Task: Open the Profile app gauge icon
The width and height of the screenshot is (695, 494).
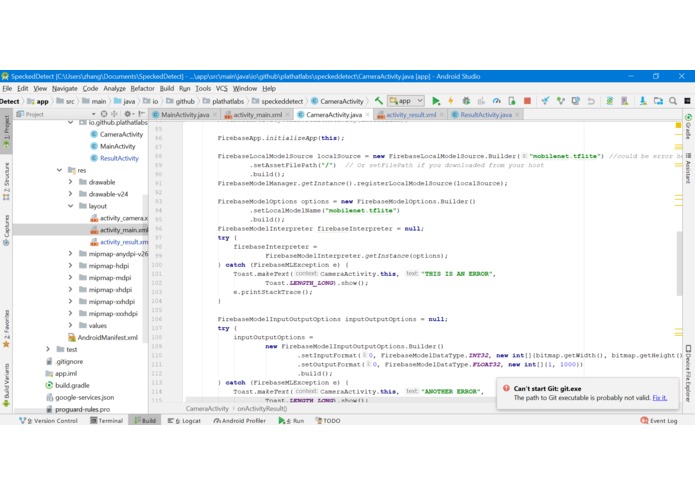Action: tap(496, 101)
